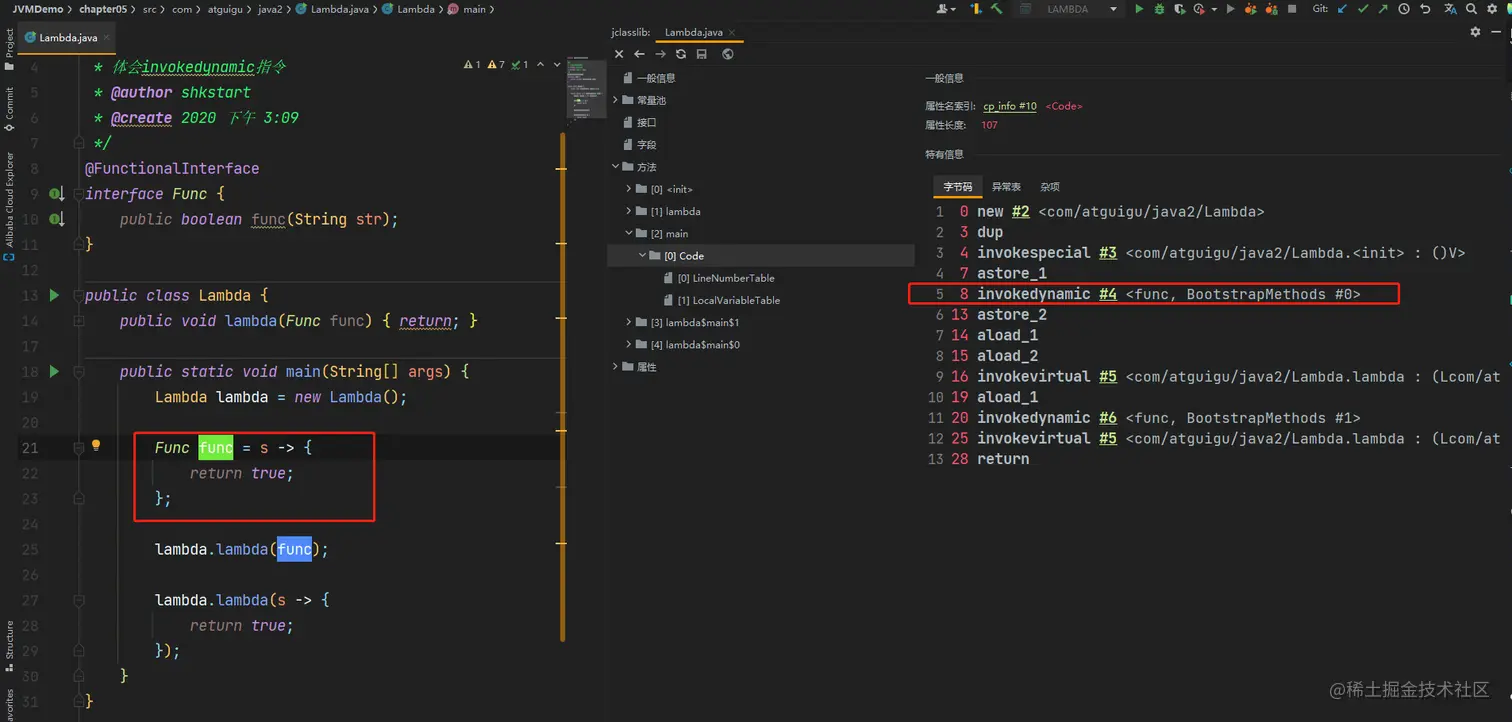Screen dimensions: 1512x722
Task: Expand the 常量池 node in jclasslib tree
Action: (x=615, y=100)
